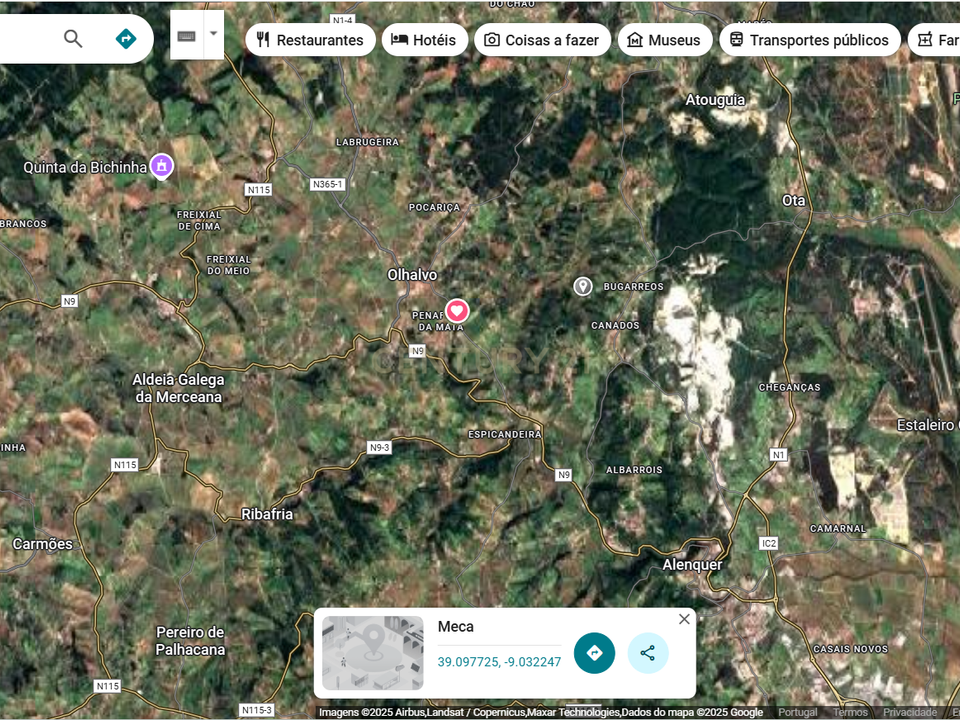Viewport: 960px width, 720px height.
Task: Click the Pereiro de Palhacana label
Action: click(190, 640)
